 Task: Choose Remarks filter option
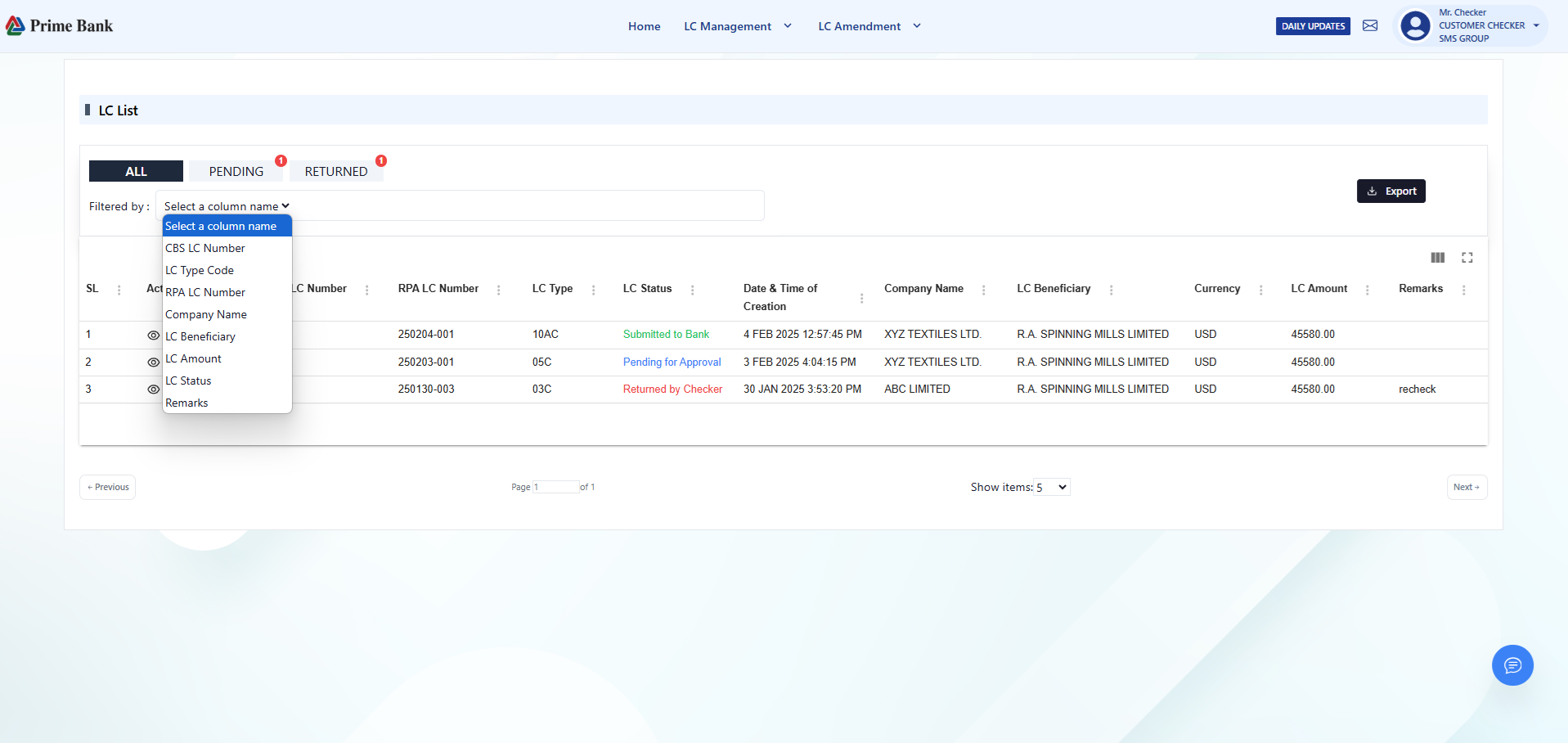click(227, 403)
